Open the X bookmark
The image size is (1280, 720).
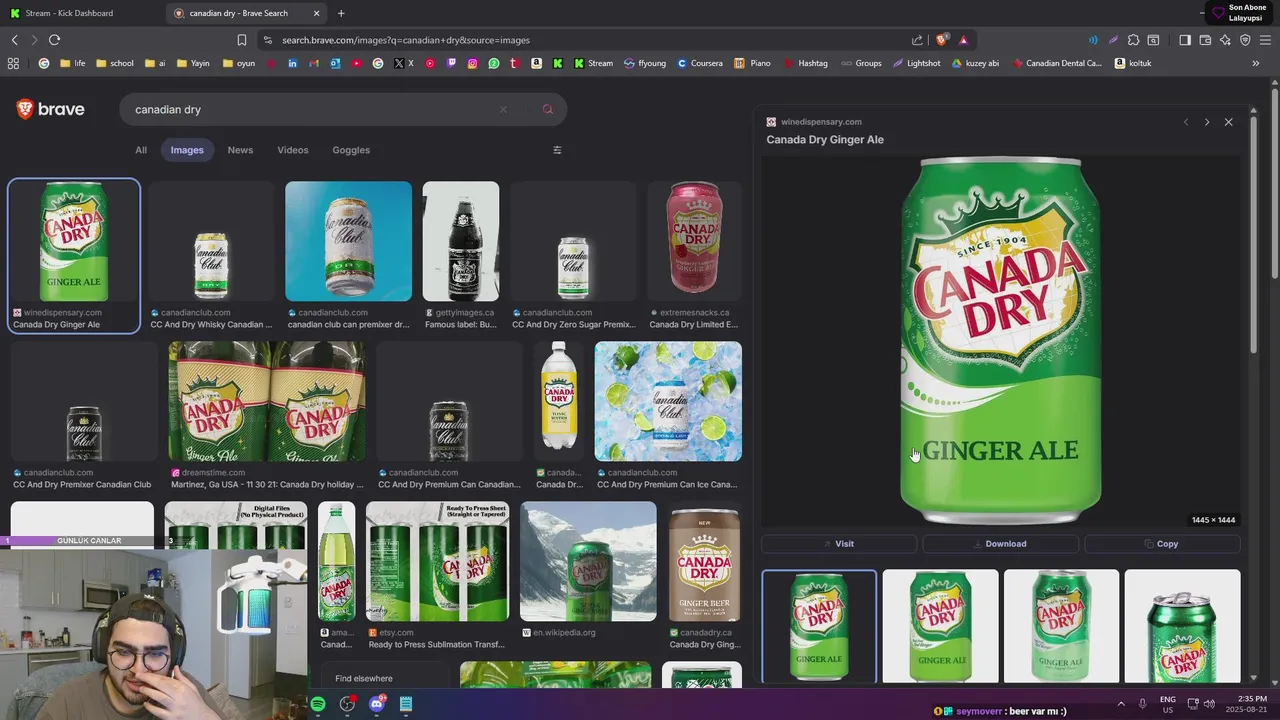(404, 63)
